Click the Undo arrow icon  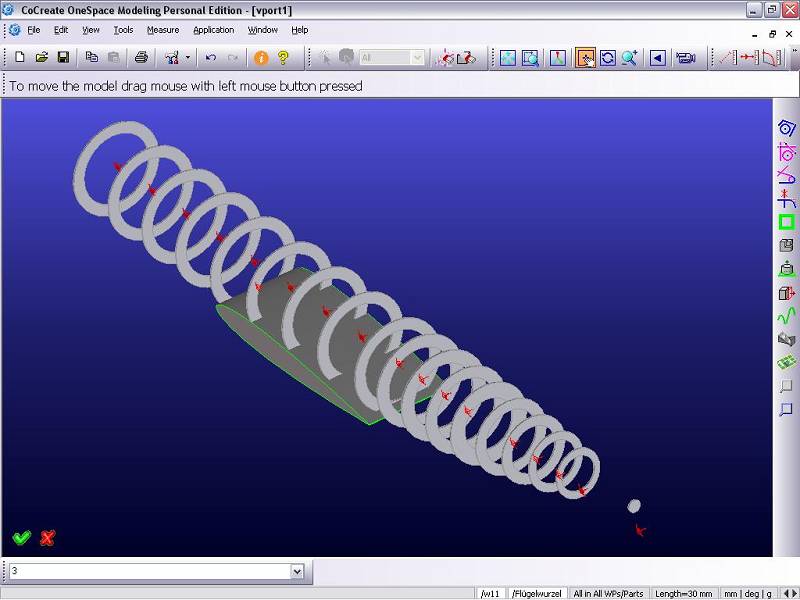(211, 58)
